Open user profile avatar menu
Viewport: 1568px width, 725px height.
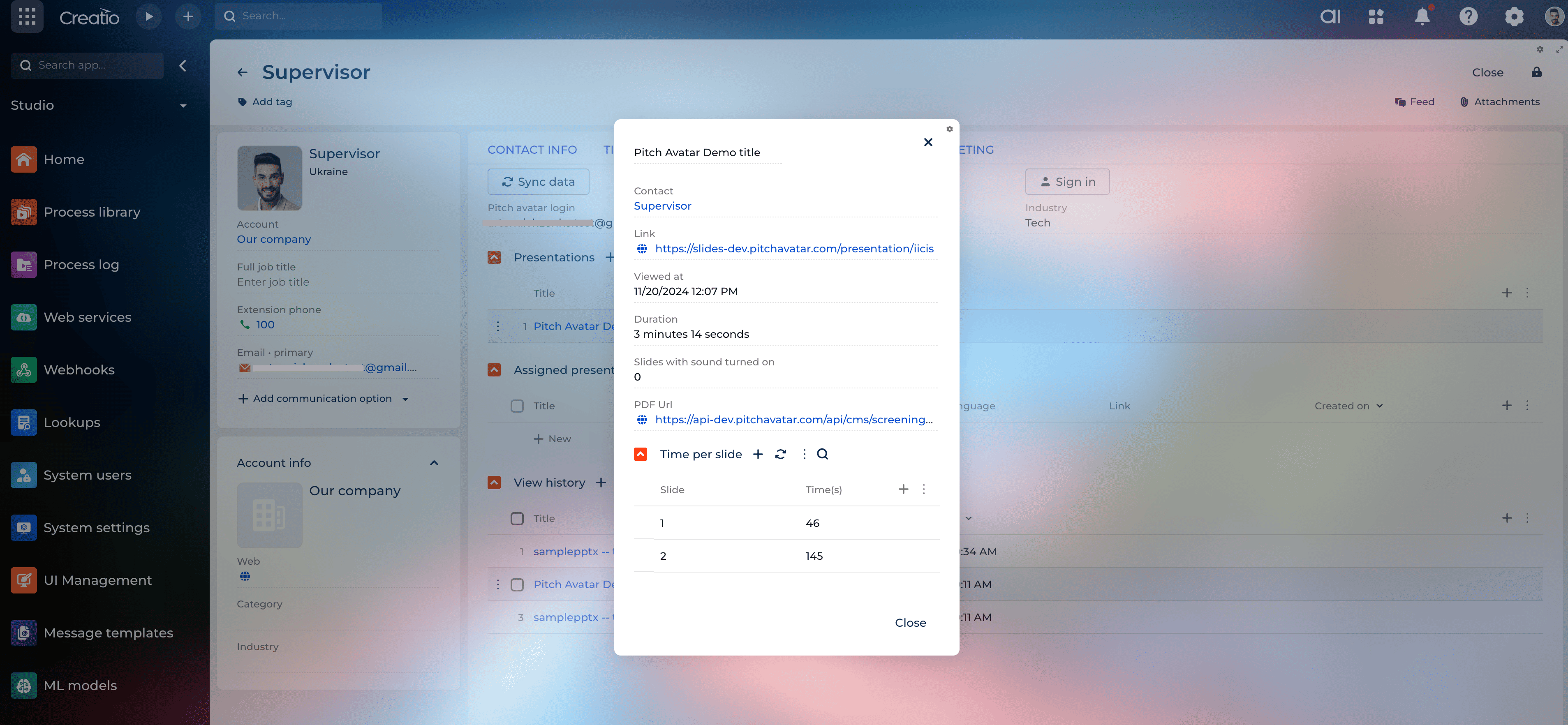(1554, 16)
